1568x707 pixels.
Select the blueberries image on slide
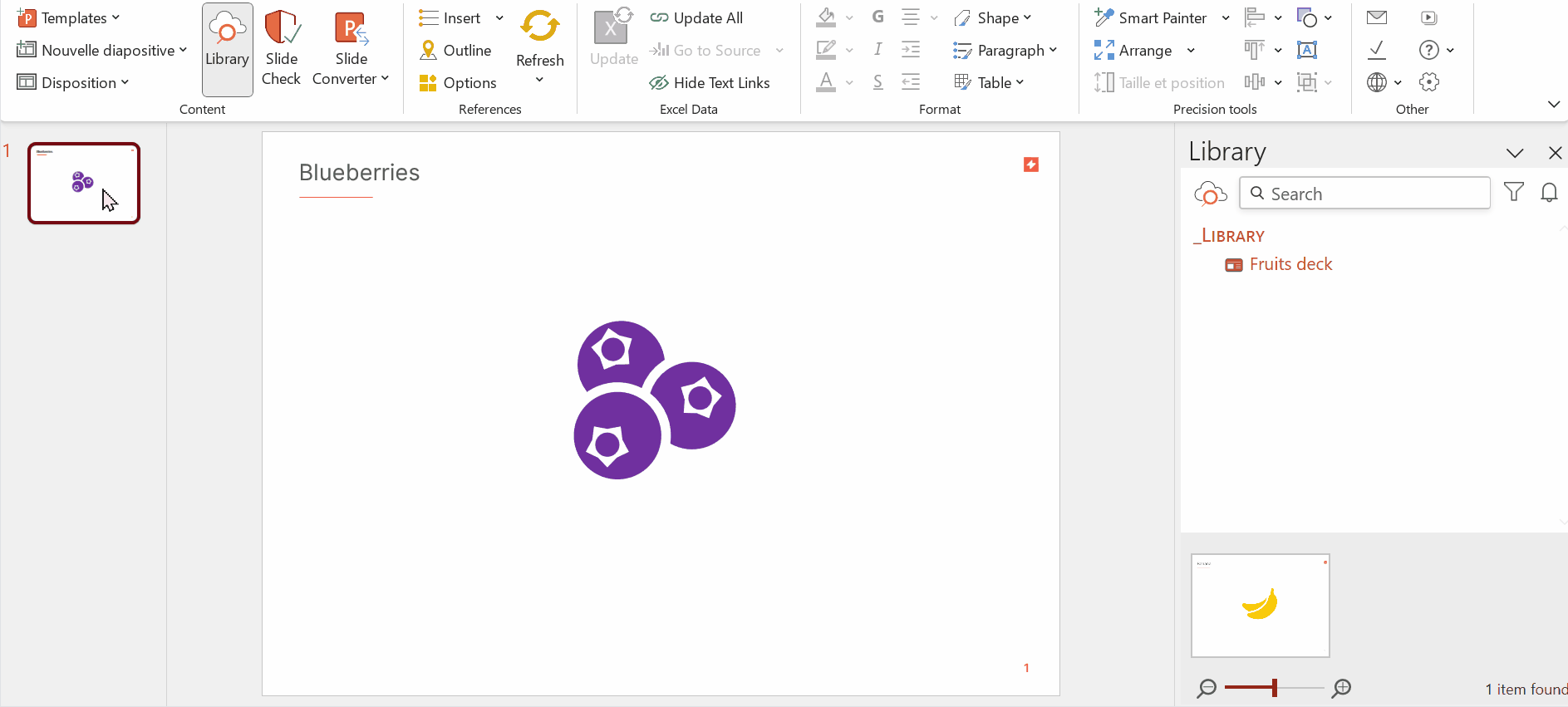[655, 400]
